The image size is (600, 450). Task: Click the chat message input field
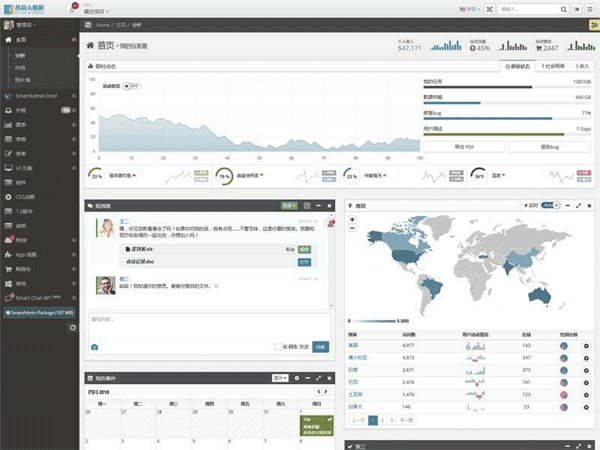coord(210,324)
